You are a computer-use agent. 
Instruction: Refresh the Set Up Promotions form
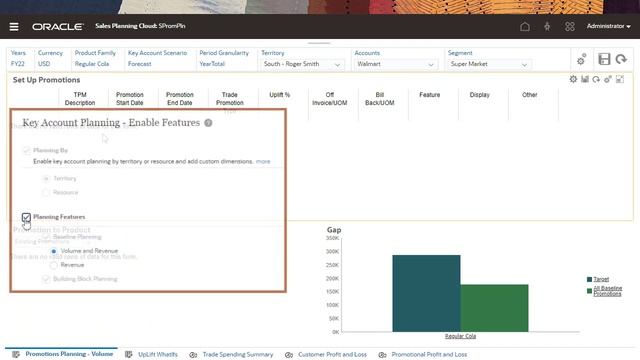[596, 79]
